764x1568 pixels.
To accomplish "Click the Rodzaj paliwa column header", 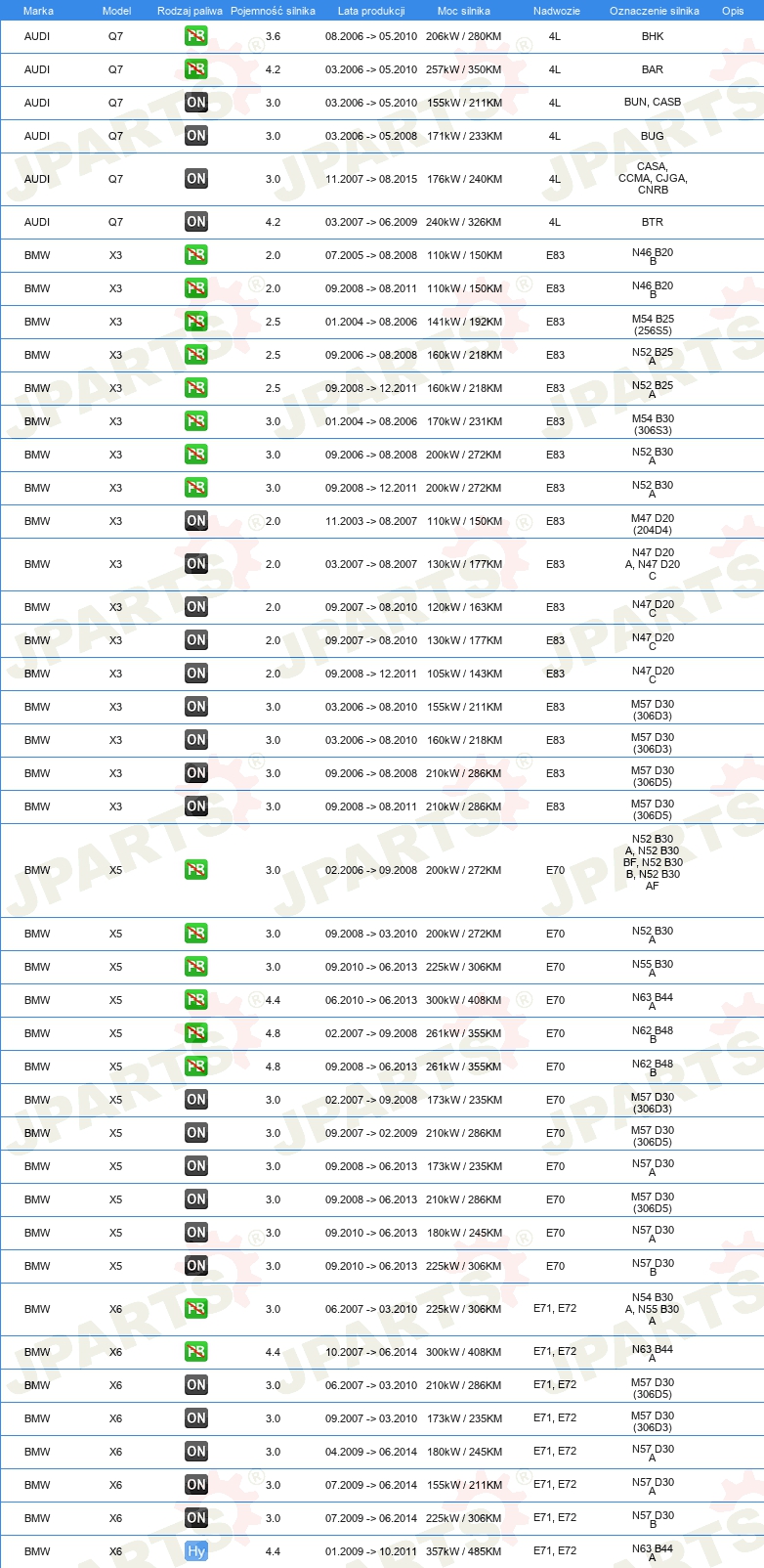I will click(x=190, y=11).
